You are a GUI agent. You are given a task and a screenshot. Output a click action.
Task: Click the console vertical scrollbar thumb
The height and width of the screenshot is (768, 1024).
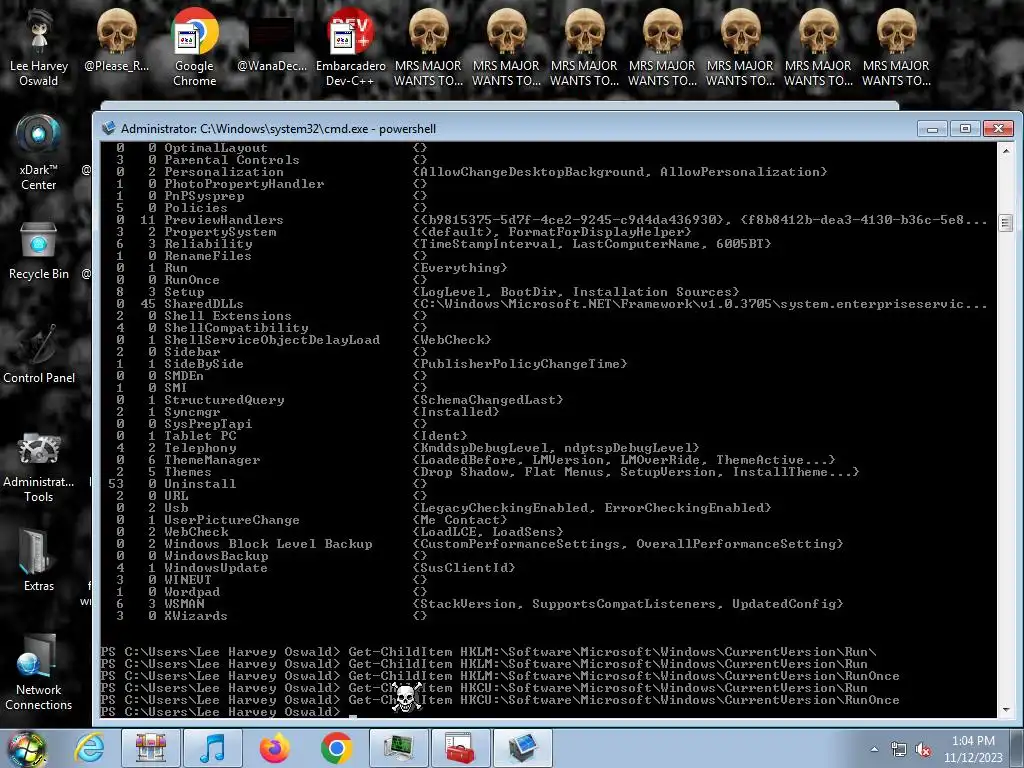click(1006, 223)
